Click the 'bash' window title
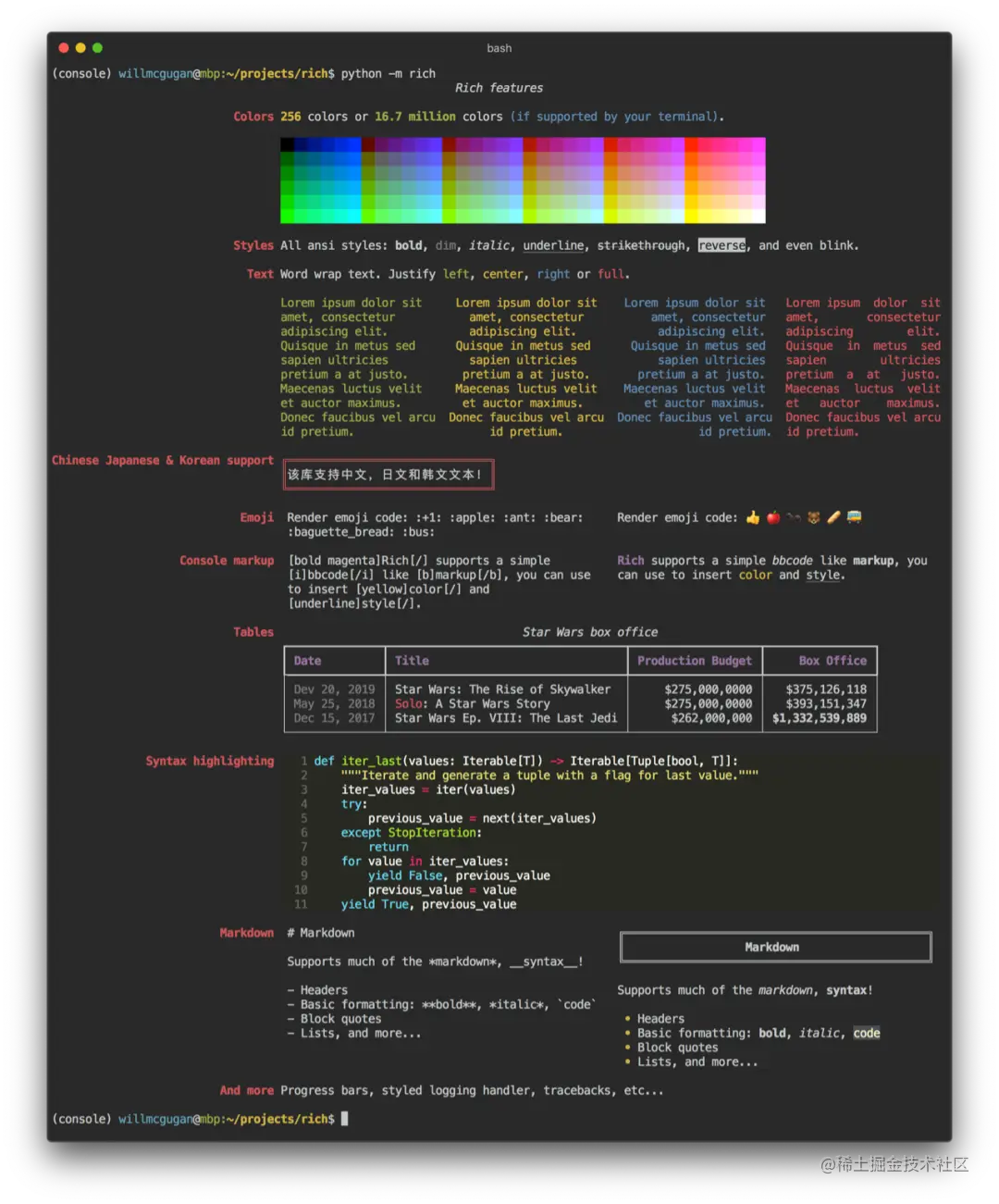The width and height of the screenshot is (999, 1204). tap(499, 48)
